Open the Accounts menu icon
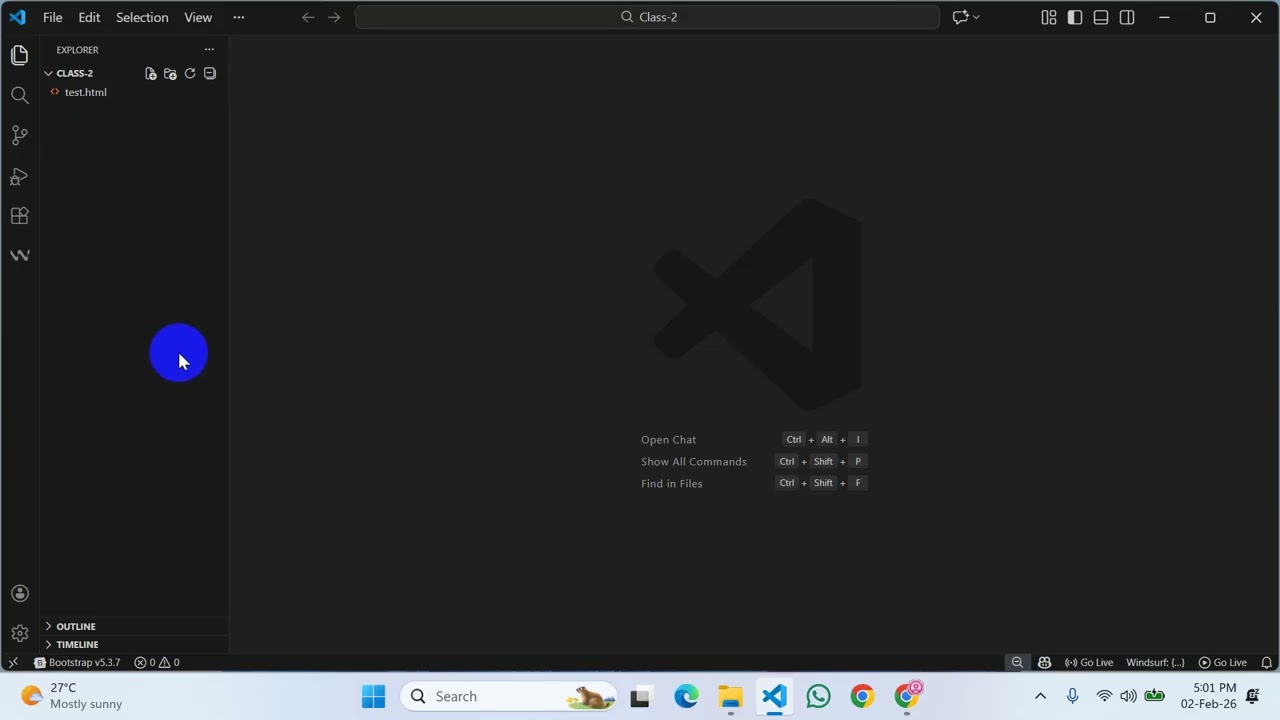This screenshot has width=1280, height=720. coord(19,594)
